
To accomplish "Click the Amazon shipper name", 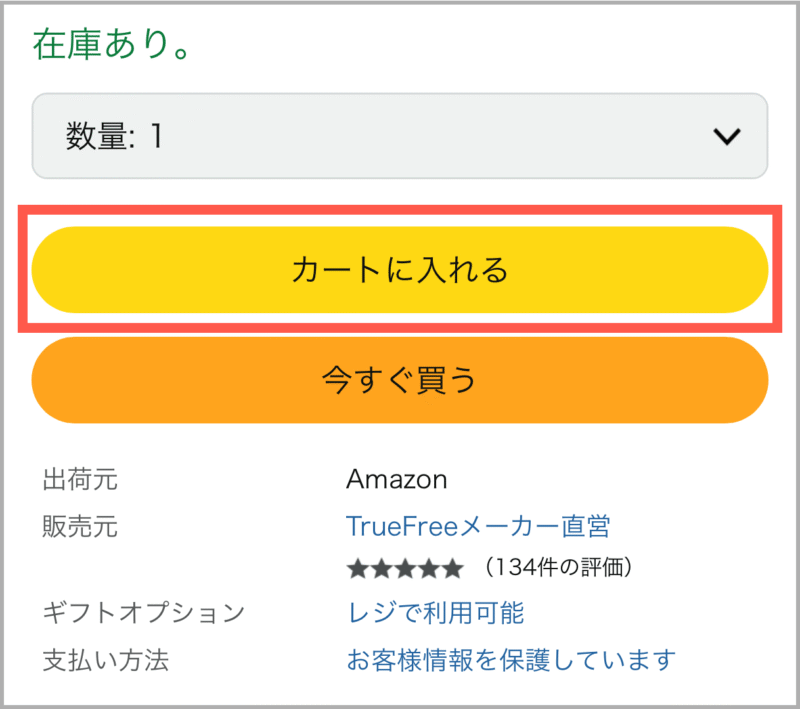I will pyautogui.click(x=396, y=479).
